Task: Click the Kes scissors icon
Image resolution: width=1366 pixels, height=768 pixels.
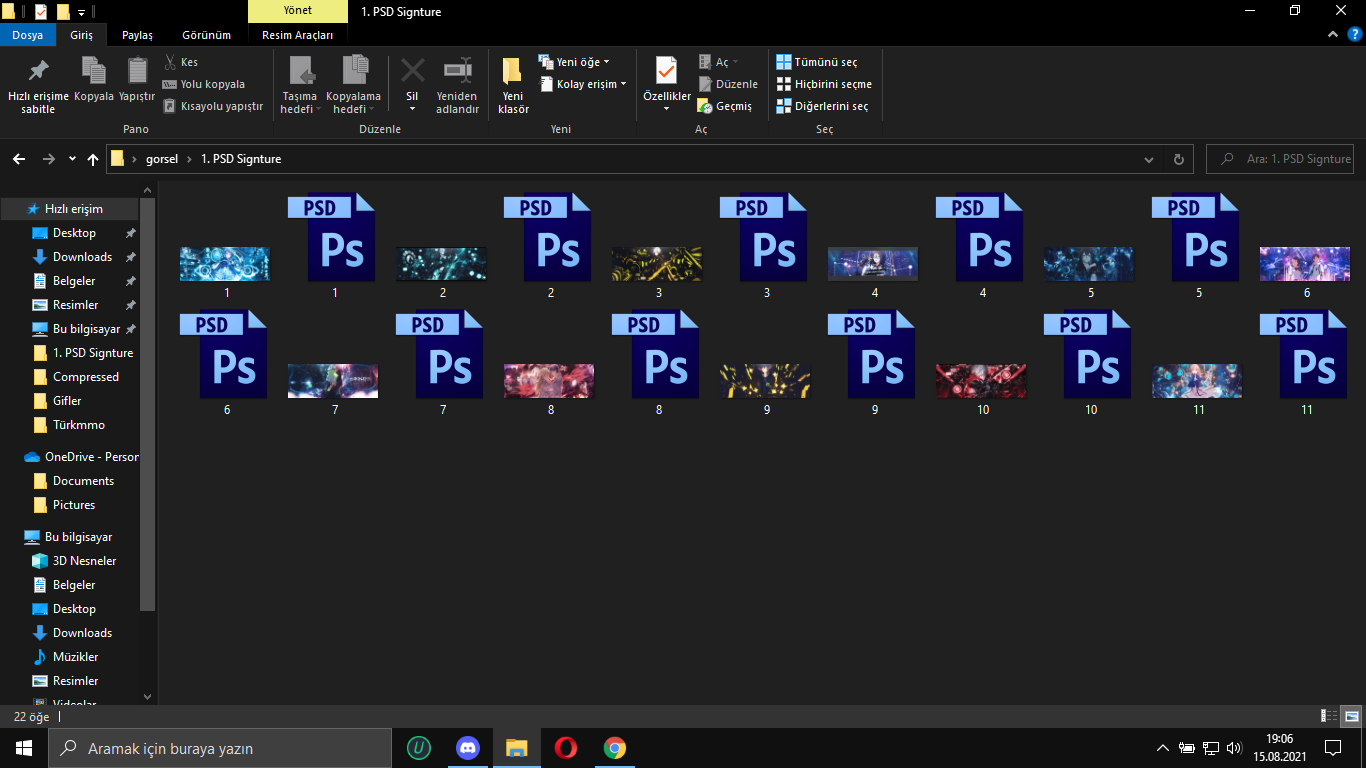Action: (x=170, y=62)
